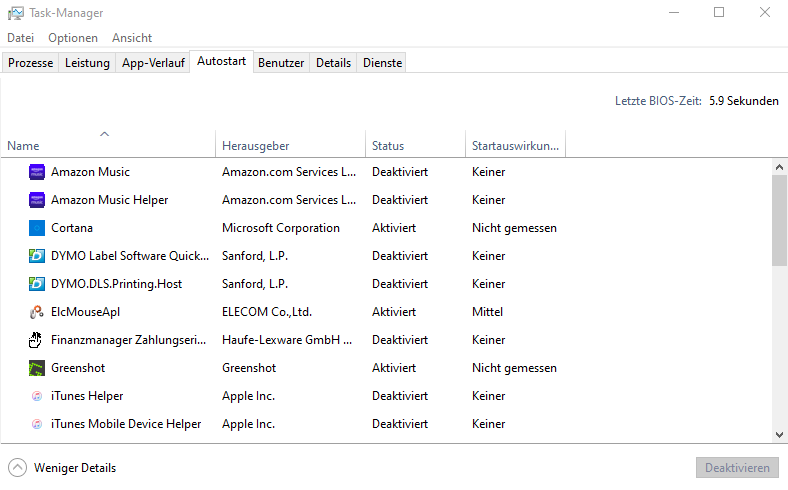788x490 pixels.
Task: Click Aktiviert status in Cortana row
Action: click(394, 228)
